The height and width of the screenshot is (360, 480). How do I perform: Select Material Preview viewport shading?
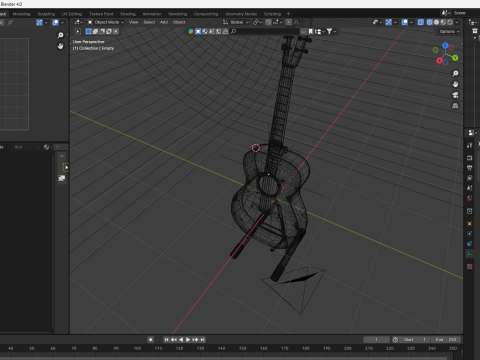(x=443, y=22)
